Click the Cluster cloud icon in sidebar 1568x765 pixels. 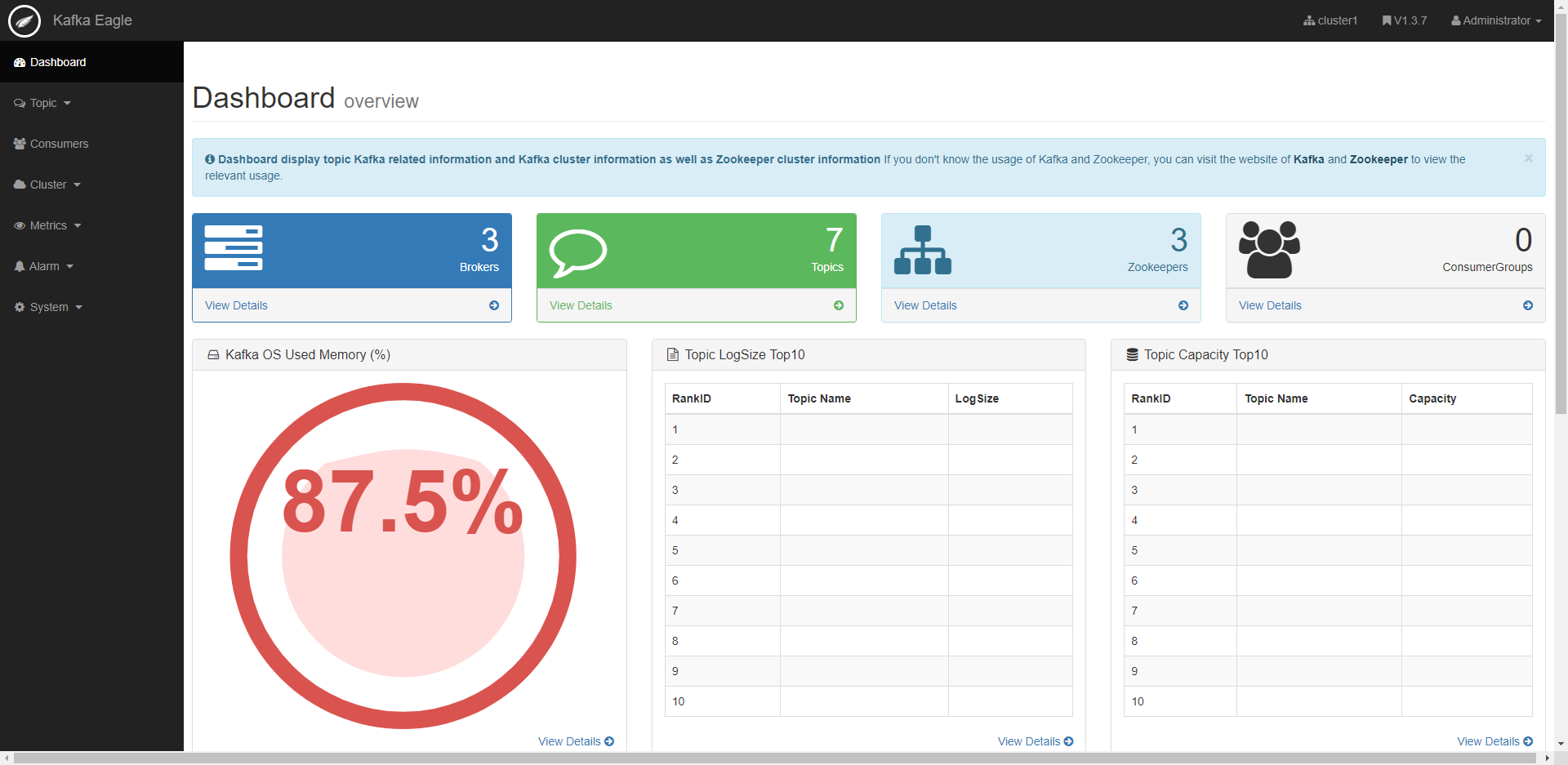point(20,185)
